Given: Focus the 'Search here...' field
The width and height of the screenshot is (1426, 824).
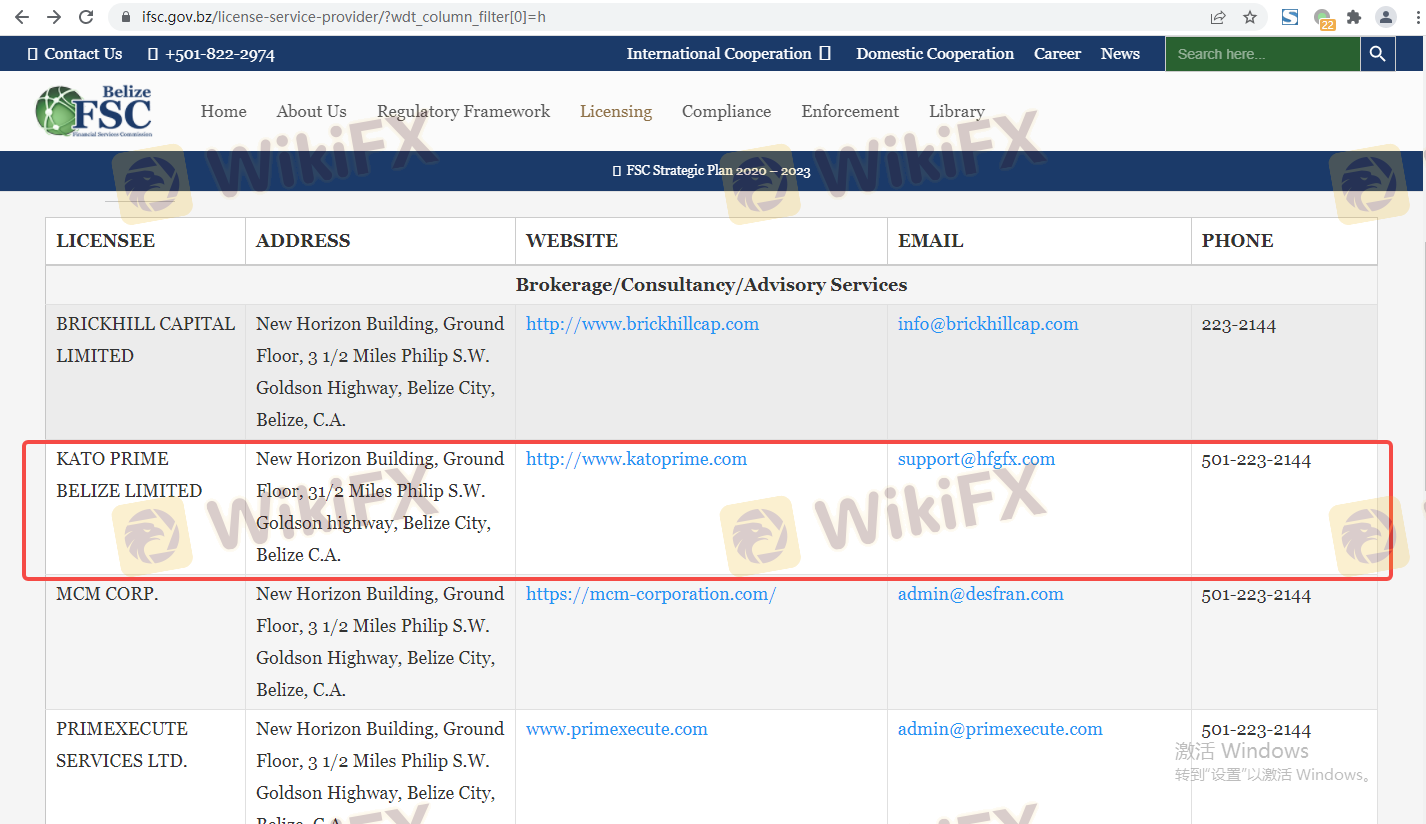Looking at the screenshot, I should tap(1262, 54).
